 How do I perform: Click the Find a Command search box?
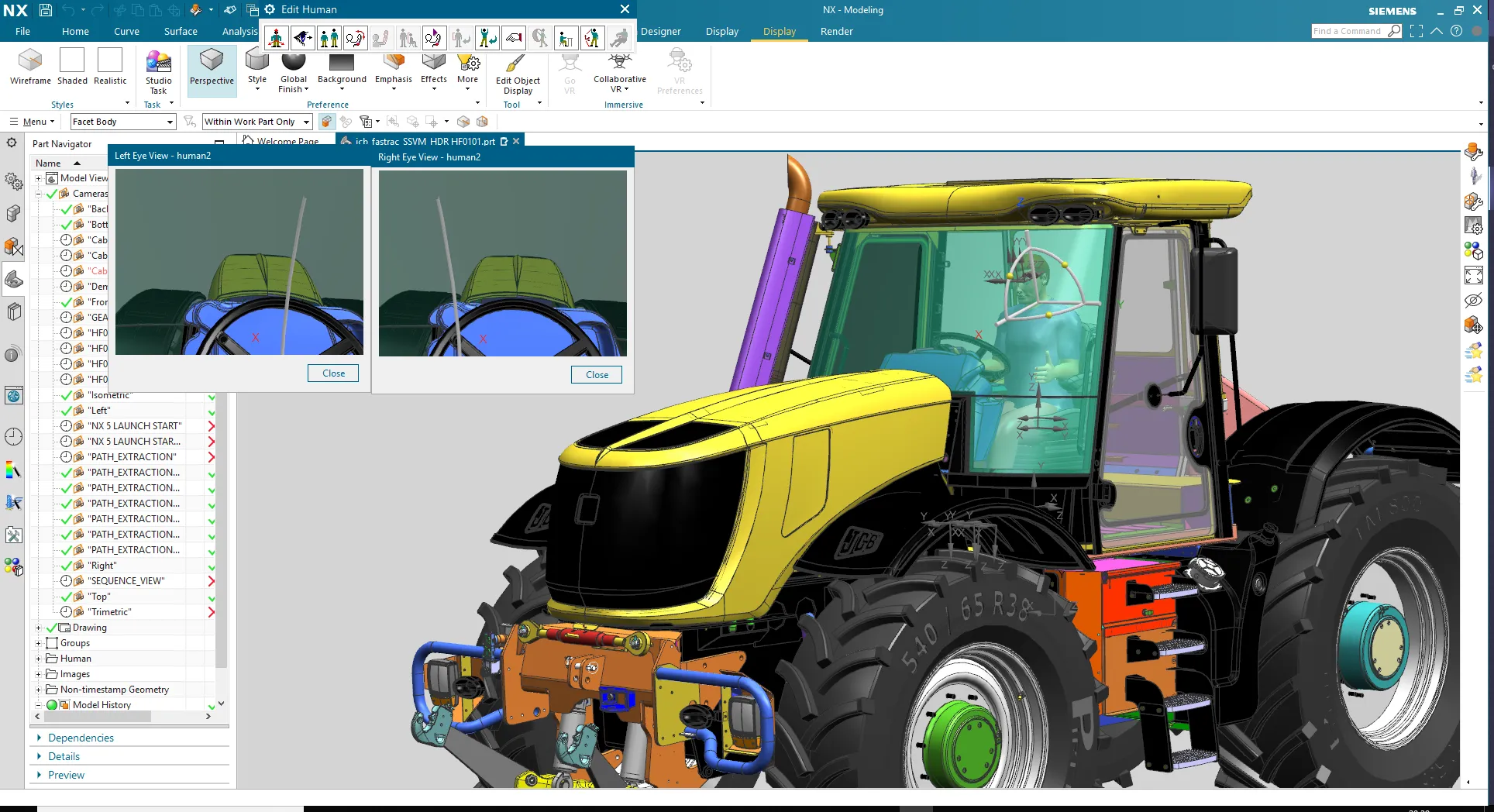click(x=1348, y=31)
